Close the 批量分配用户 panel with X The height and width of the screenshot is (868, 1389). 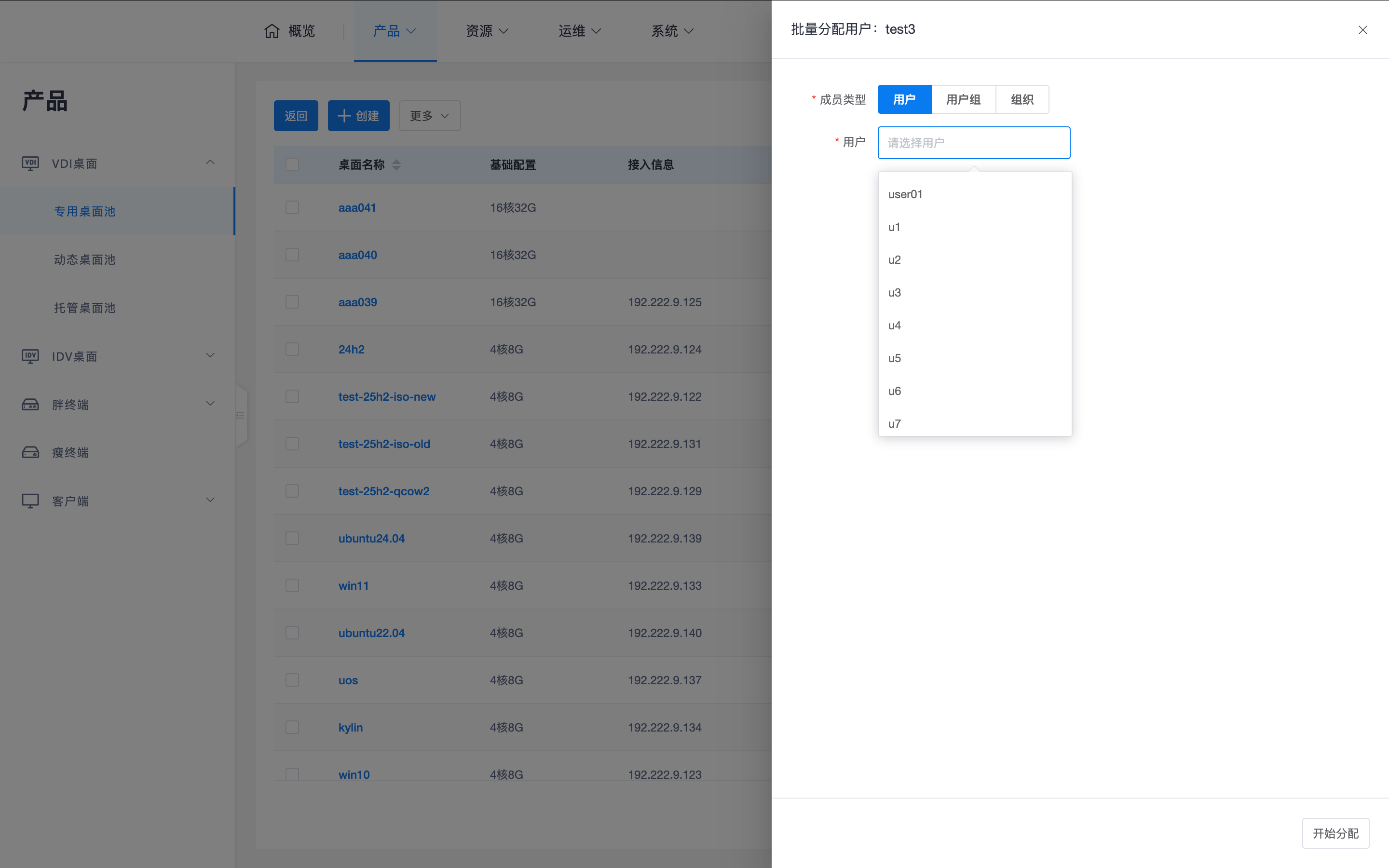coord(1362,30)
